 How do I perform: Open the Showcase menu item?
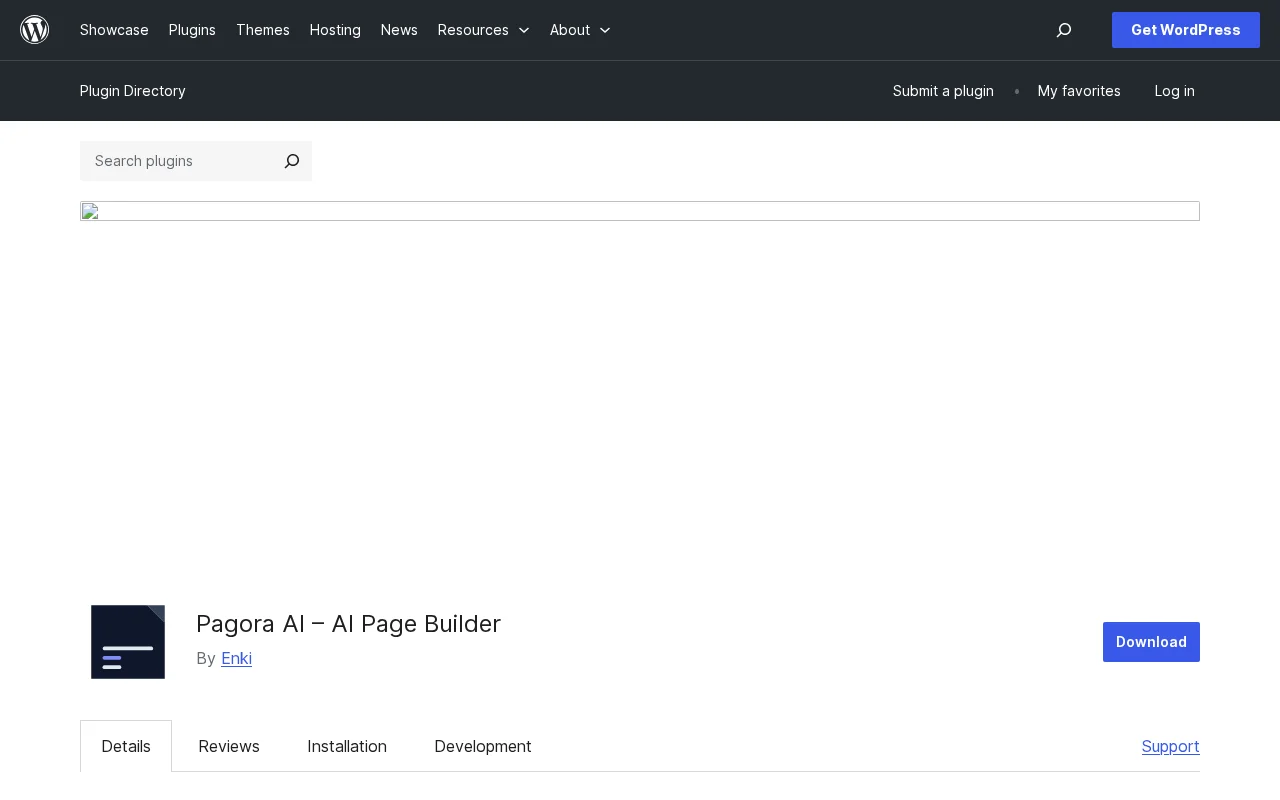114,30
